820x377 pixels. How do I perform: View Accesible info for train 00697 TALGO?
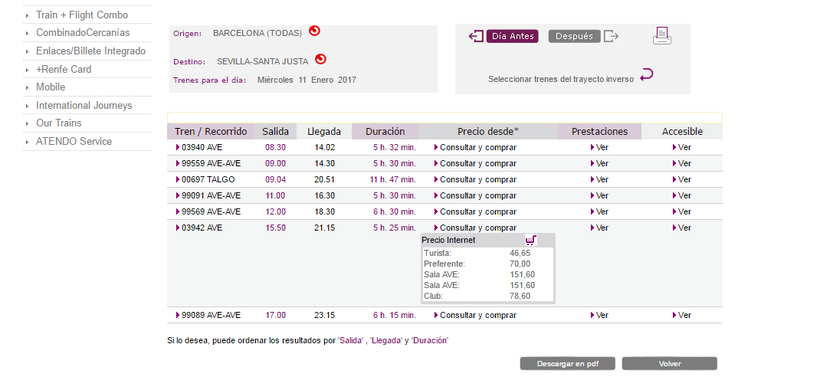(682, 180)
